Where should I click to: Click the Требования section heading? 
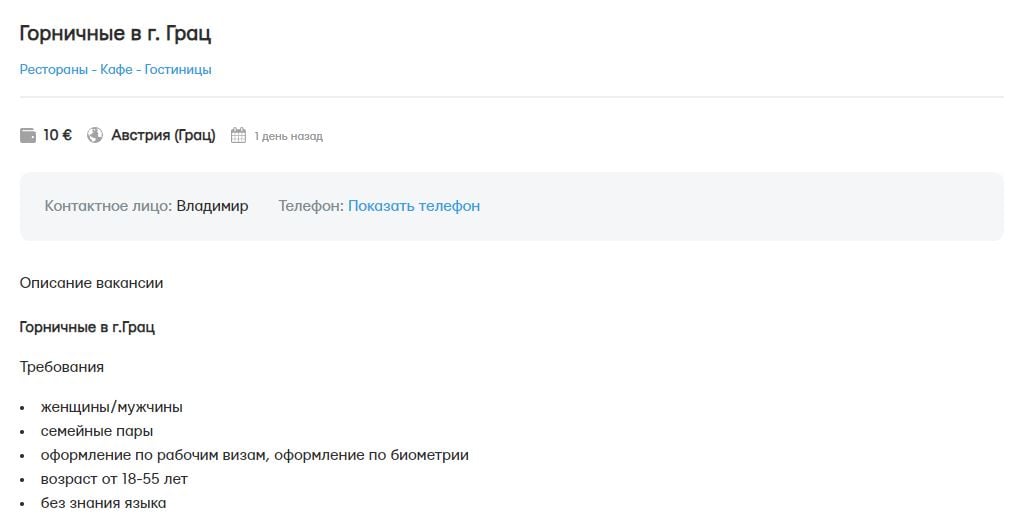click(x=62, y=367)
